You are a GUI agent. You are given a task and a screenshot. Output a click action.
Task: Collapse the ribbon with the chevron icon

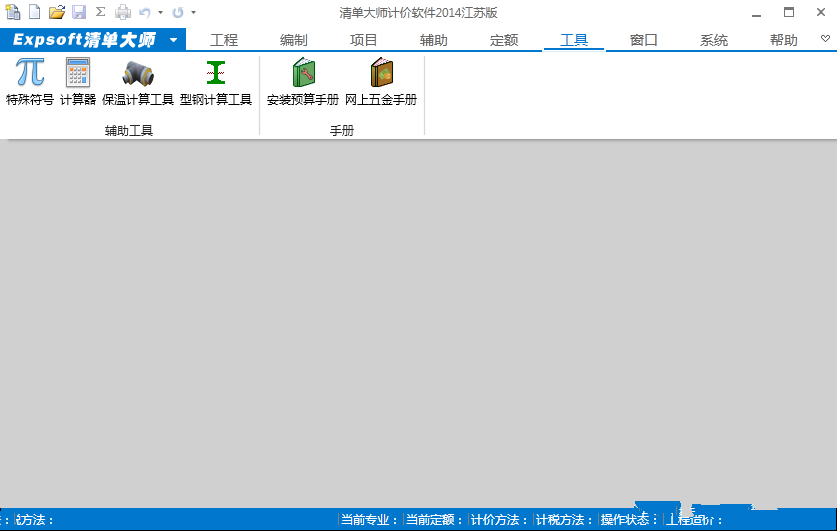[x=825, y=38]
